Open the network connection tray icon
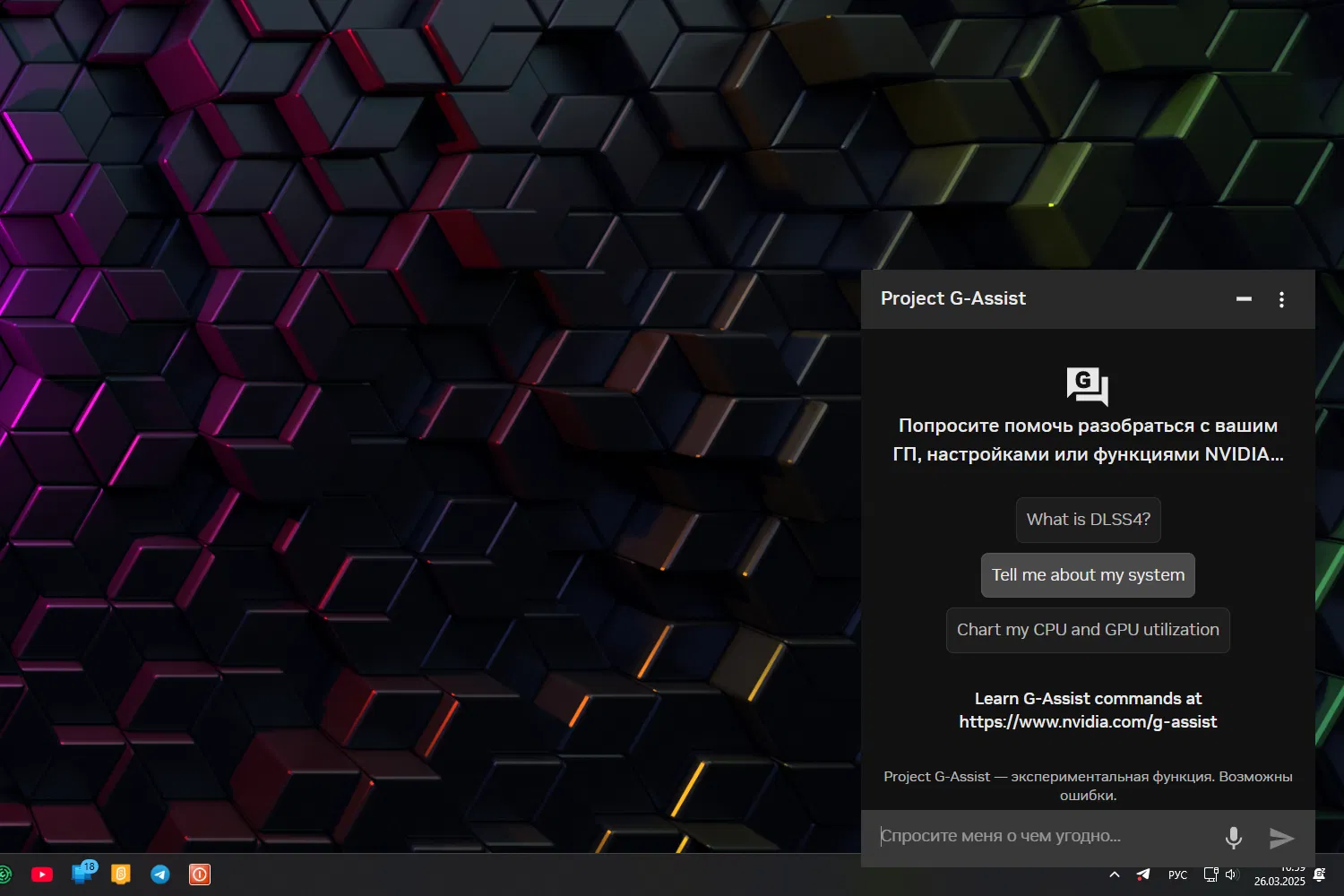The height and width of the screenshot is (896, 1344). 1210,874
